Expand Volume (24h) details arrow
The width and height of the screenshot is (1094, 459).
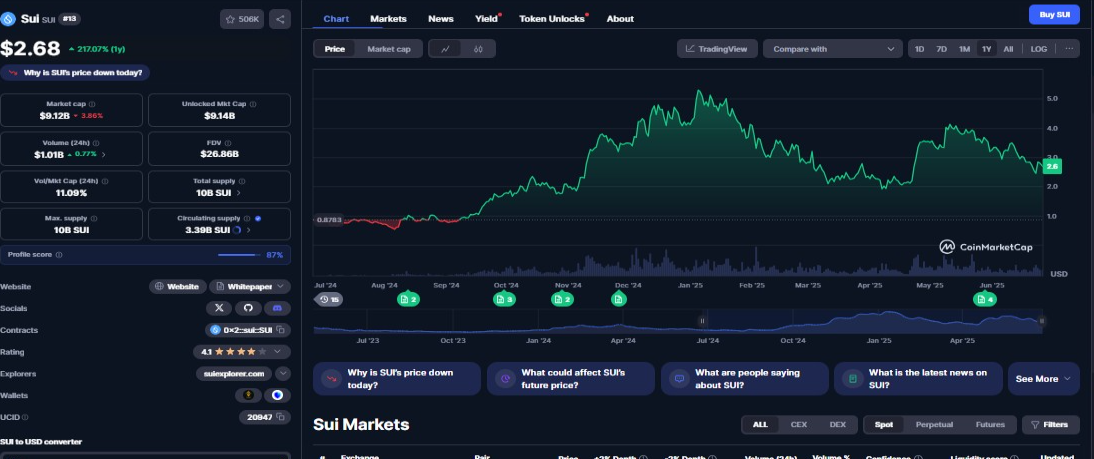[x=104, y=155]
